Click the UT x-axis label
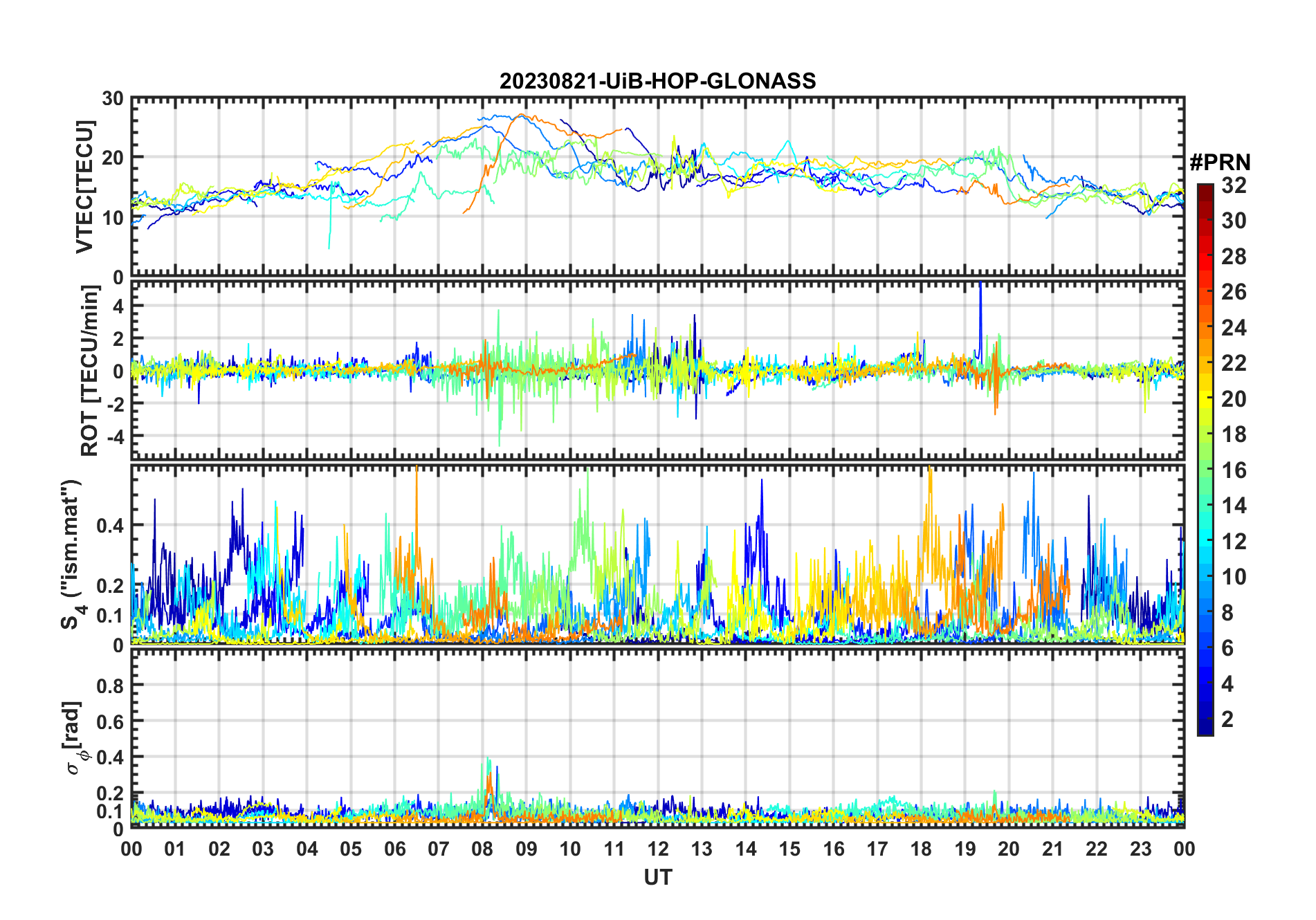Image resolution: width=1316 pixels, height=920 pixels. tap(657, 878)
